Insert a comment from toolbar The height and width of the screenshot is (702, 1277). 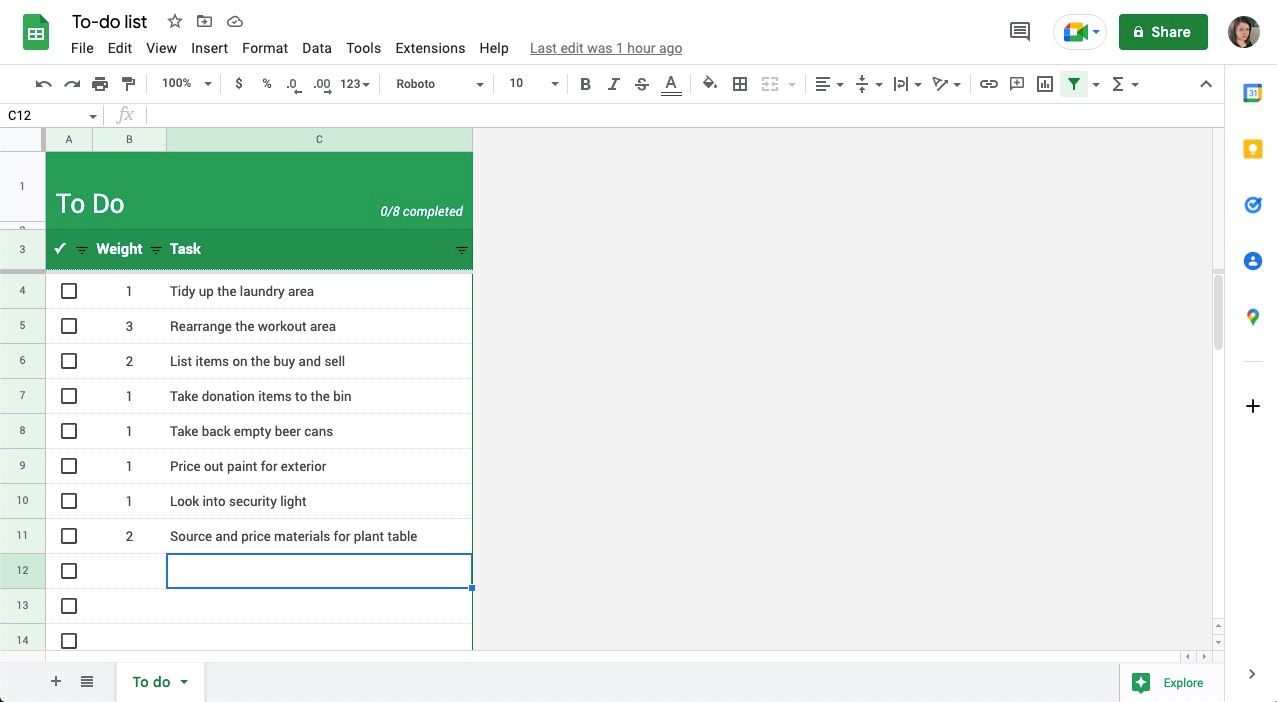click(1017, 84)
